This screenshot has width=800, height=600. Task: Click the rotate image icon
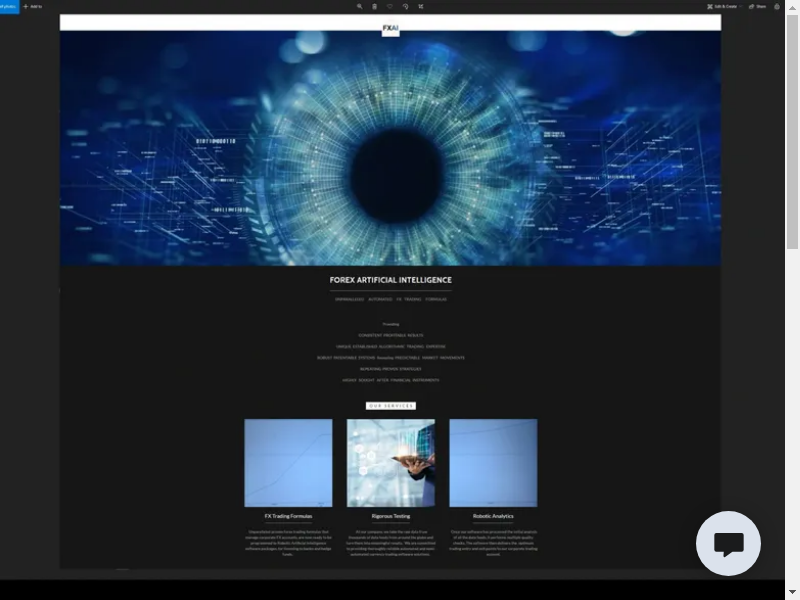point(405,6)
